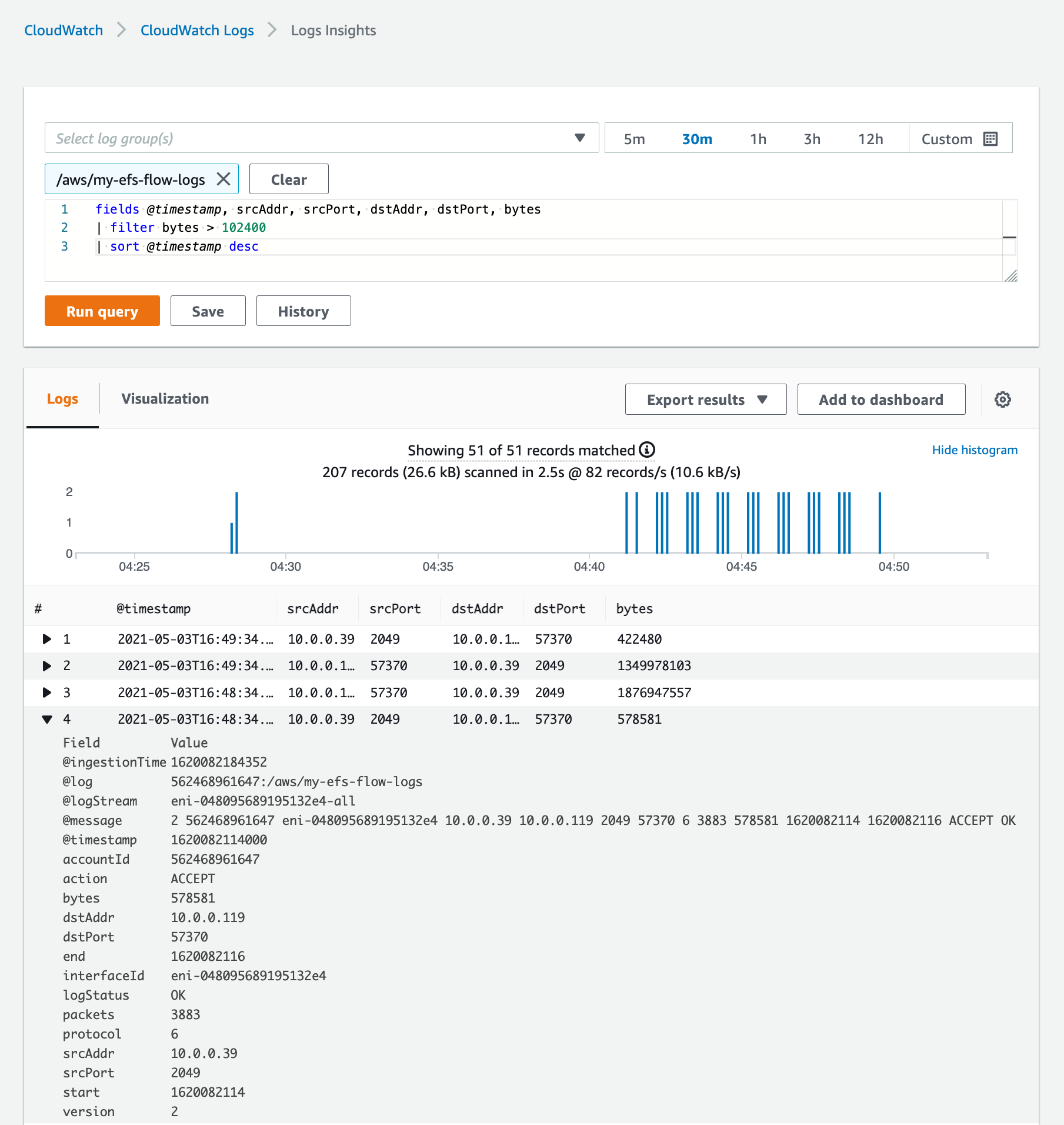Click the info icon next to records matched
1064x1125 pixels.
[x=648, y=450]
